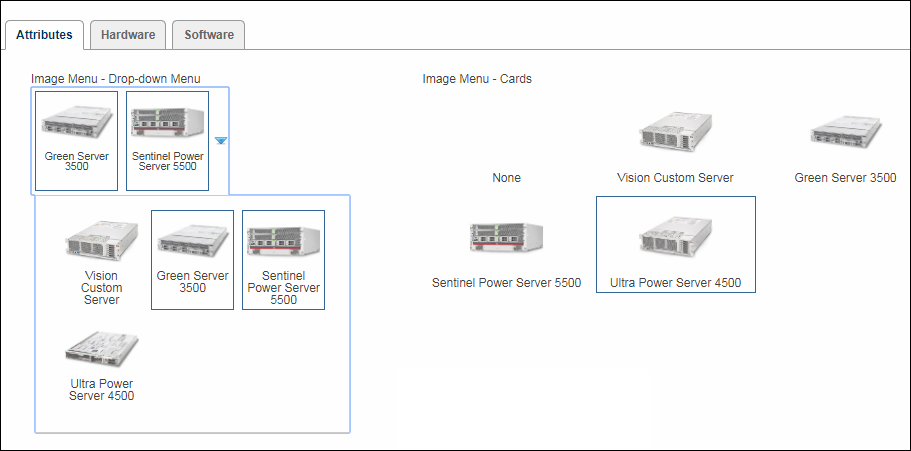911x451 pixels.
Task: Click Green Server 3500 image in Cards
Action: [845, 133]
